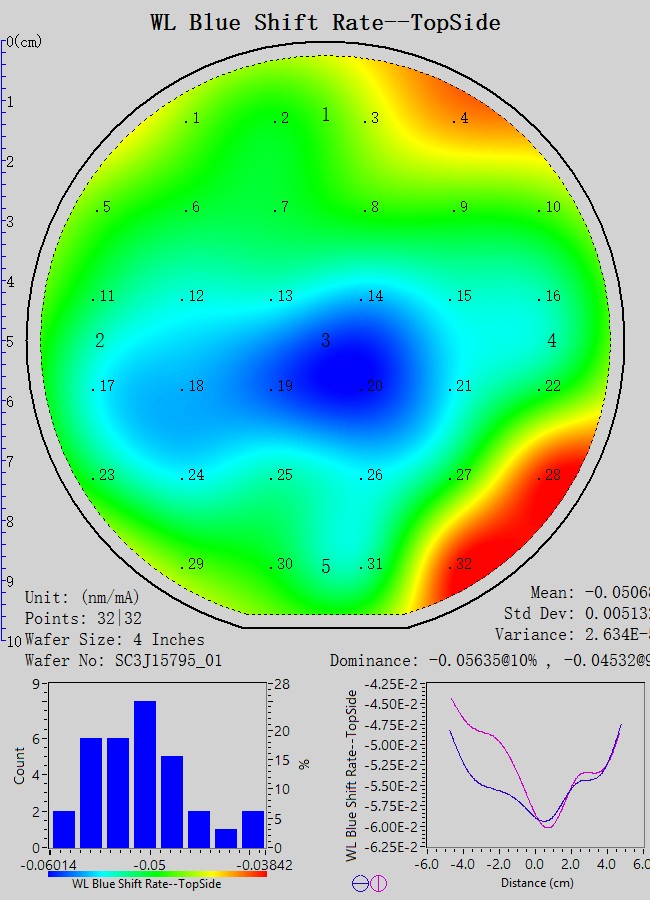Click measurement point 20 on the wafer map
Screen dimensions: 650x900
tap(372, 386)
